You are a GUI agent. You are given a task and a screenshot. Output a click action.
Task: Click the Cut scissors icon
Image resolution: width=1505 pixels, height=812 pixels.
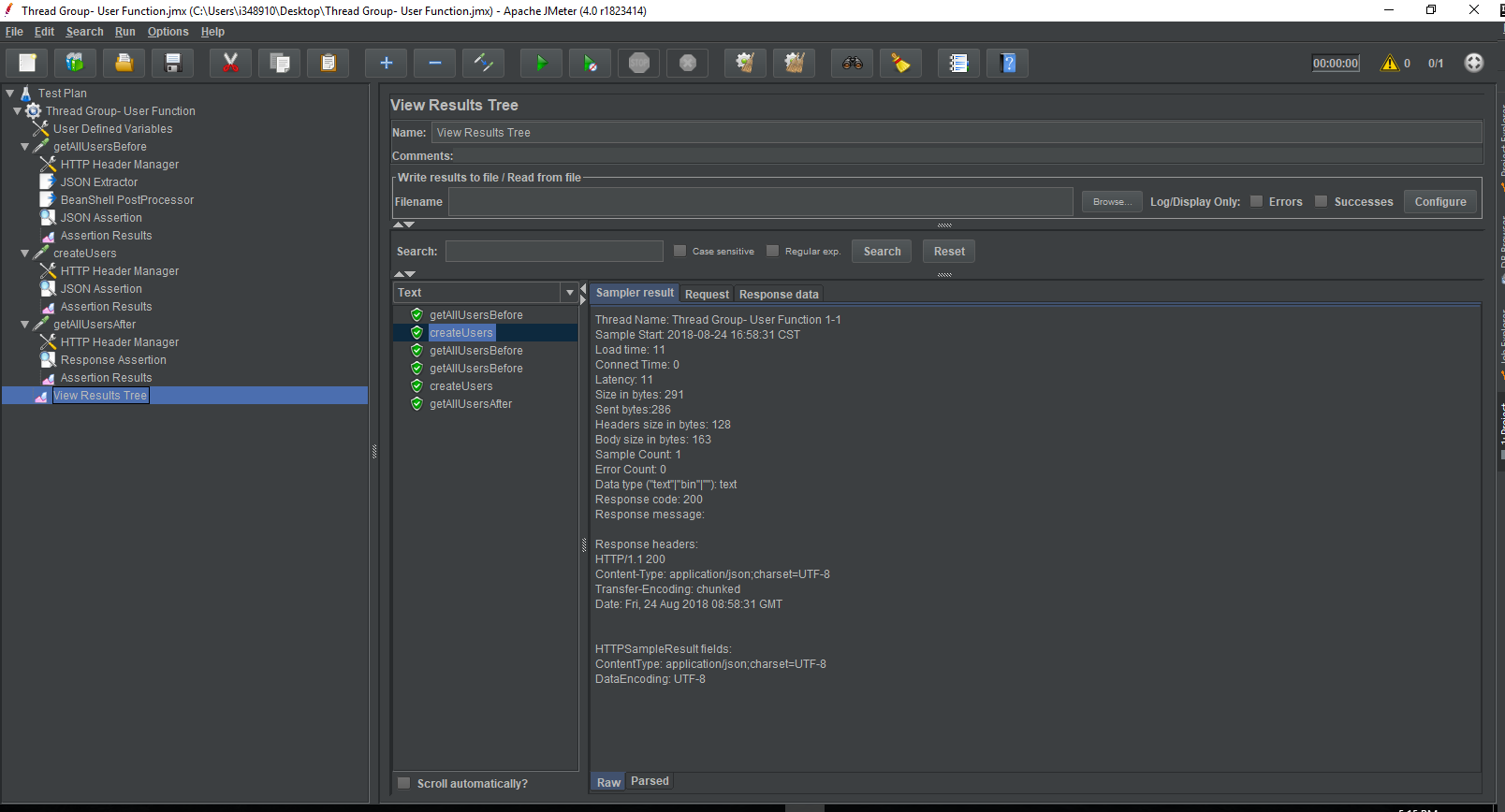[x=230, y=63]
